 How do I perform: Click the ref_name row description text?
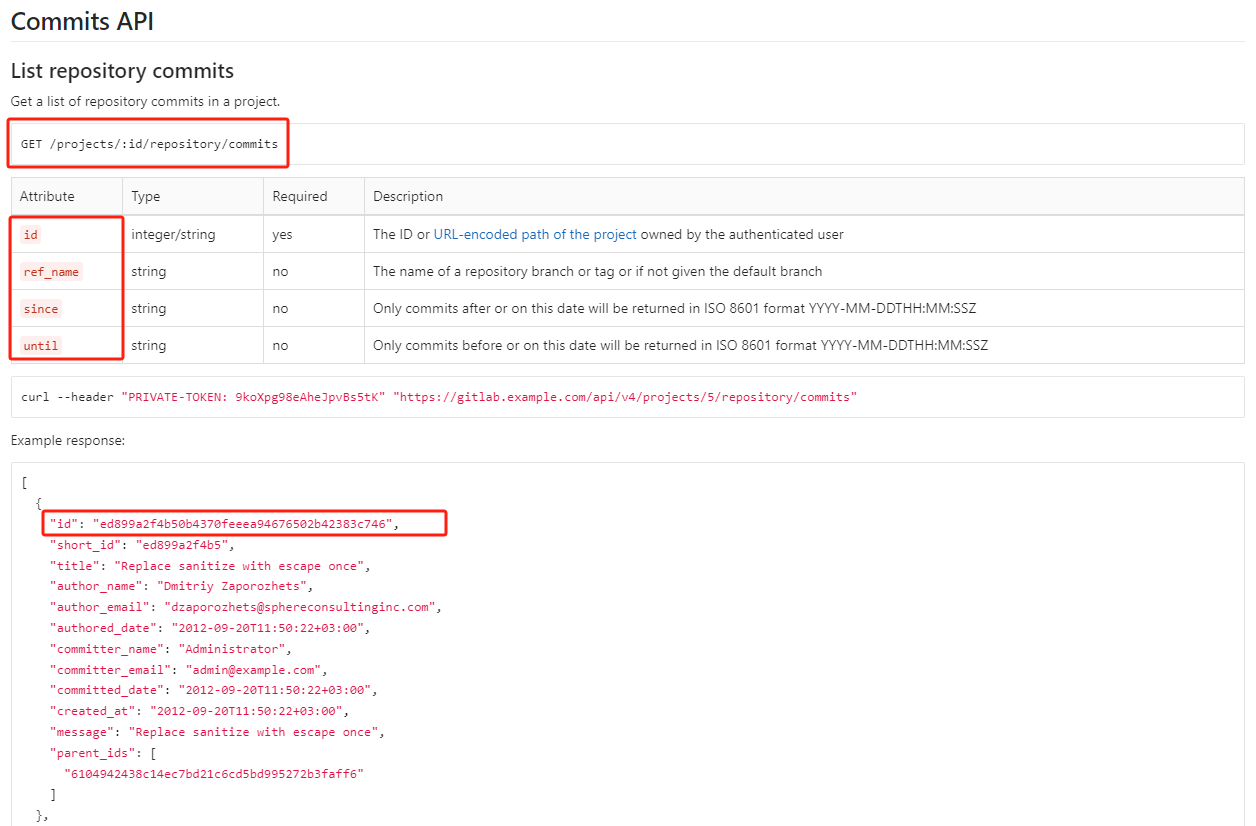click(598, 271)
